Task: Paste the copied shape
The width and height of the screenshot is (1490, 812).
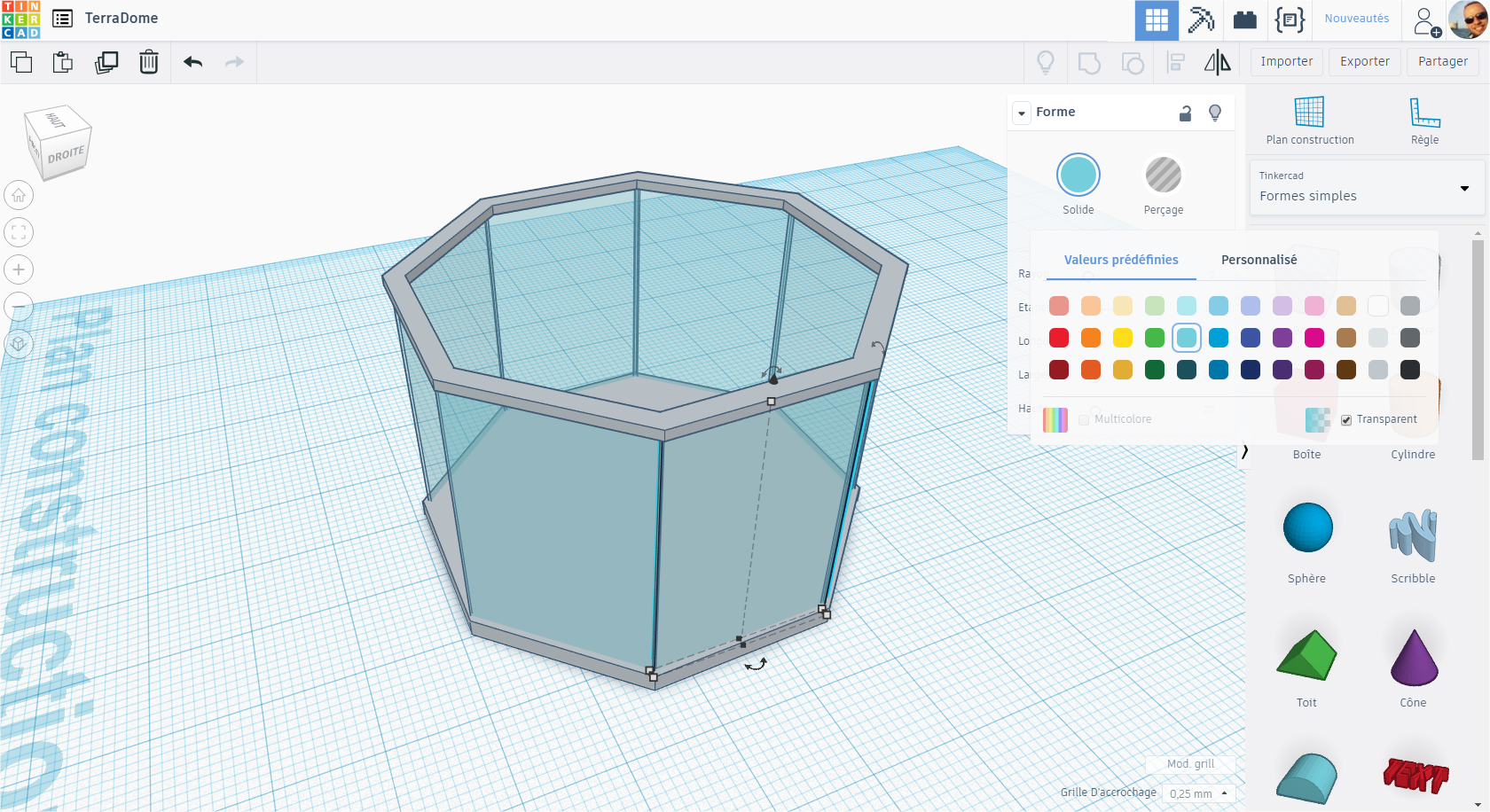Action: [x=63, y=62]
